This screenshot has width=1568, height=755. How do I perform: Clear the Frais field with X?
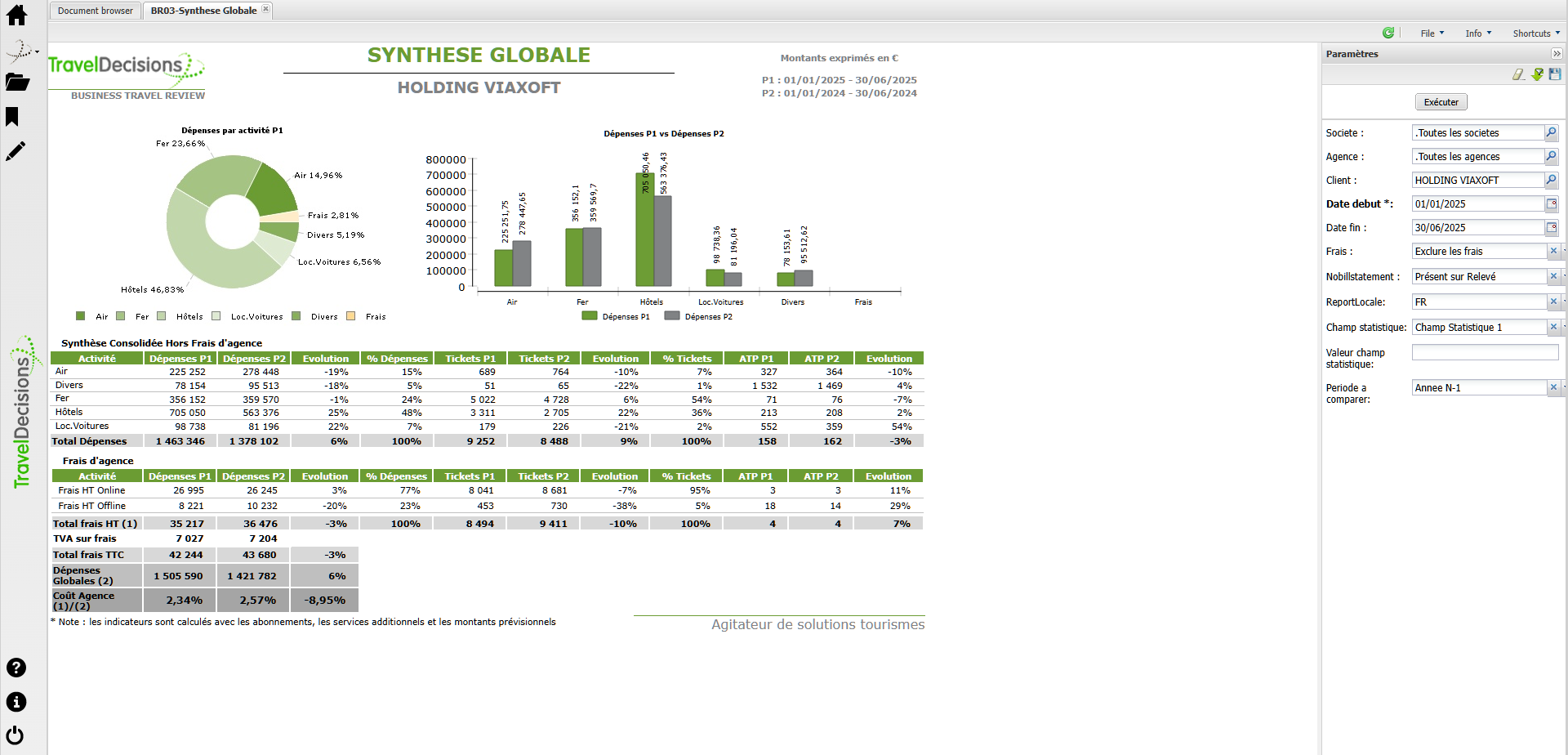pyautogui.click(x=1553, y=251)
